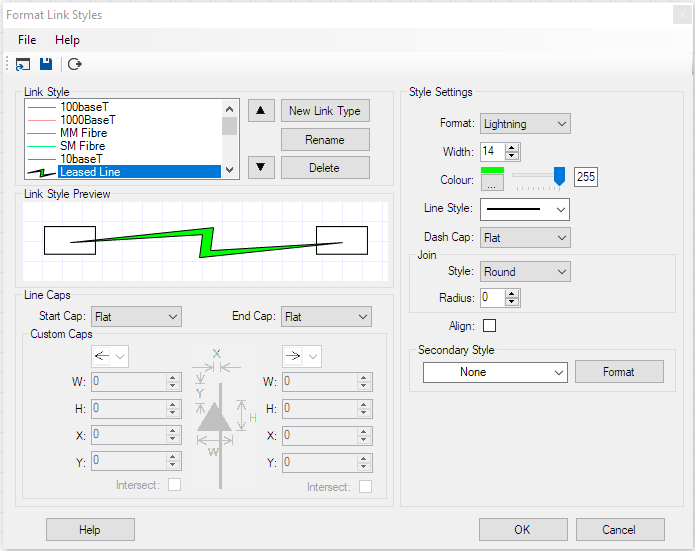
Task: Toggle the Align checkbox
Action: pyautogui.click(x=489, y=325)
